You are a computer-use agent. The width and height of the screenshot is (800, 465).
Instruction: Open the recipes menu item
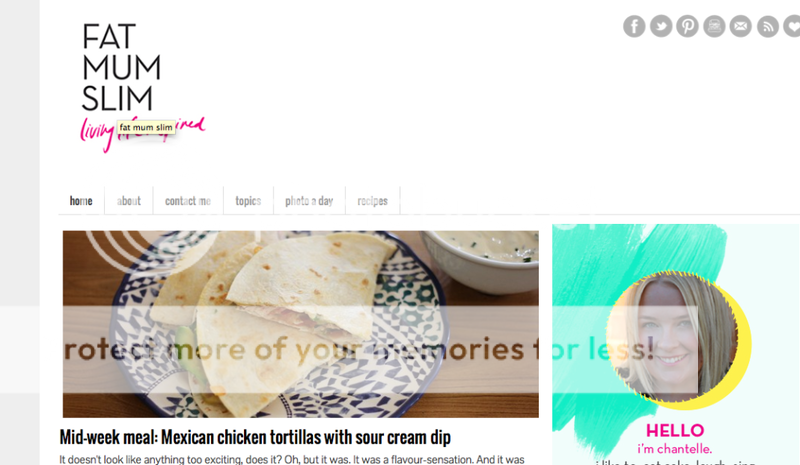click(x=372, y=201)
